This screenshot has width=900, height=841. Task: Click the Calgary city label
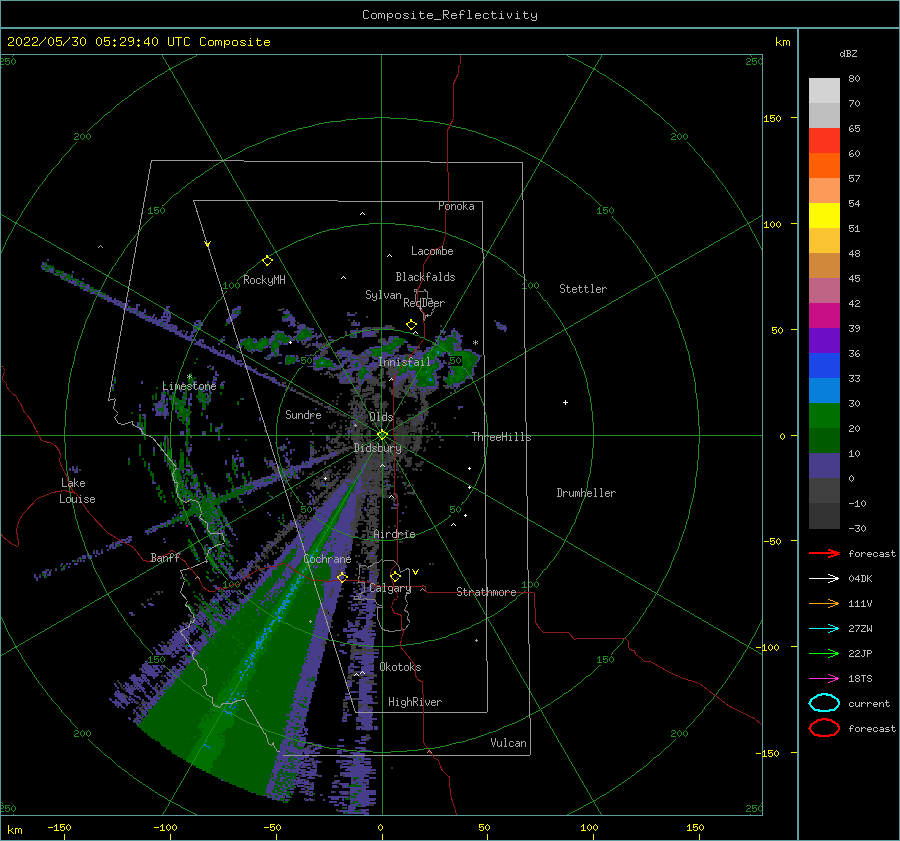pyautogui.click(x=390, y=588)
